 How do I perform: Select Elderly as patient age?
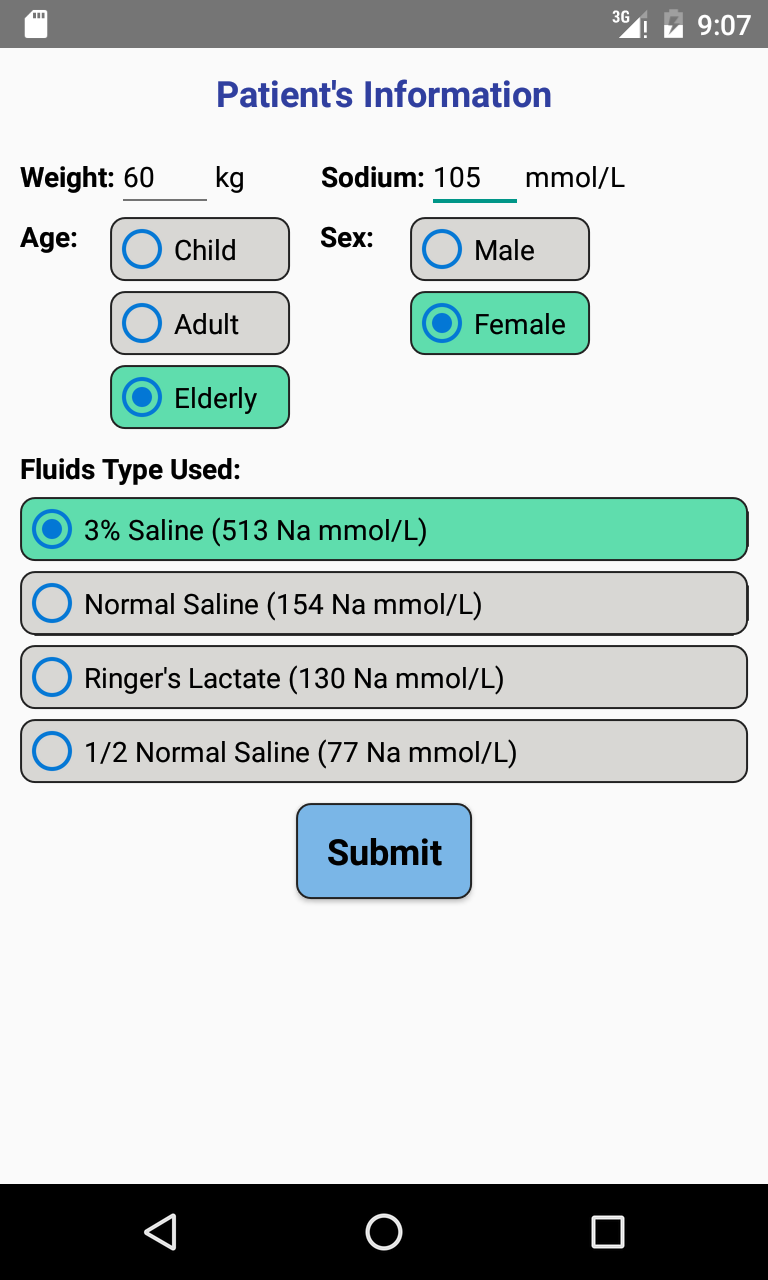199,397
